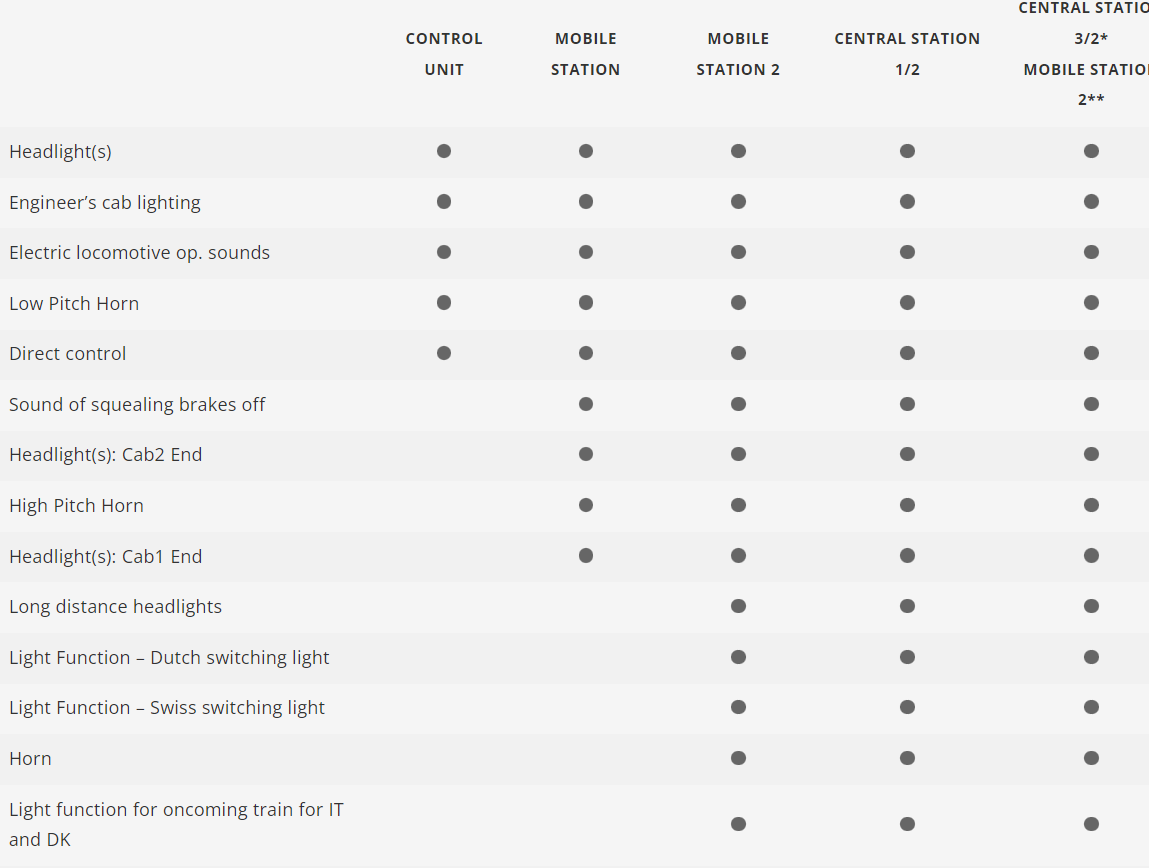Screen dimensions: 1149x868
Task: Click Headlight(s): Cab1 End dot under Mobile Station
Action: [586, 555]
